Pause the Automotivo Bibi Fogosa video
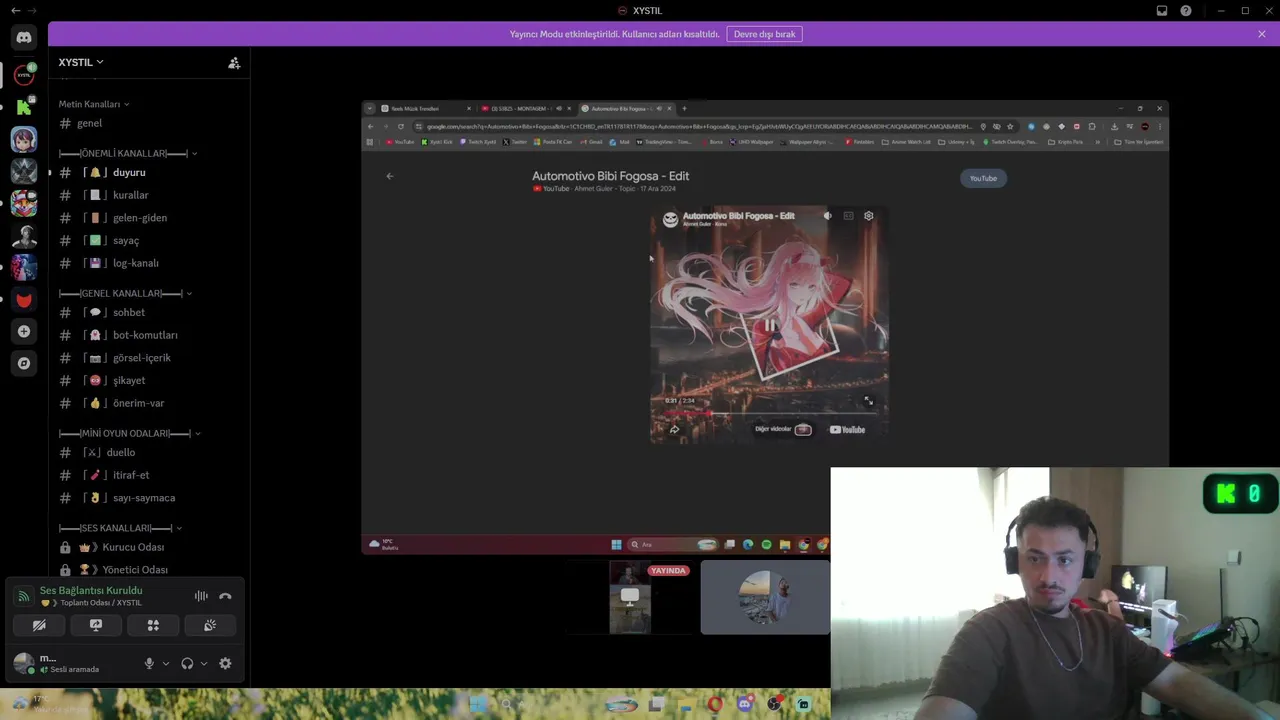The width and height of the screenshot is (1280, 720). tap(769, 325)
